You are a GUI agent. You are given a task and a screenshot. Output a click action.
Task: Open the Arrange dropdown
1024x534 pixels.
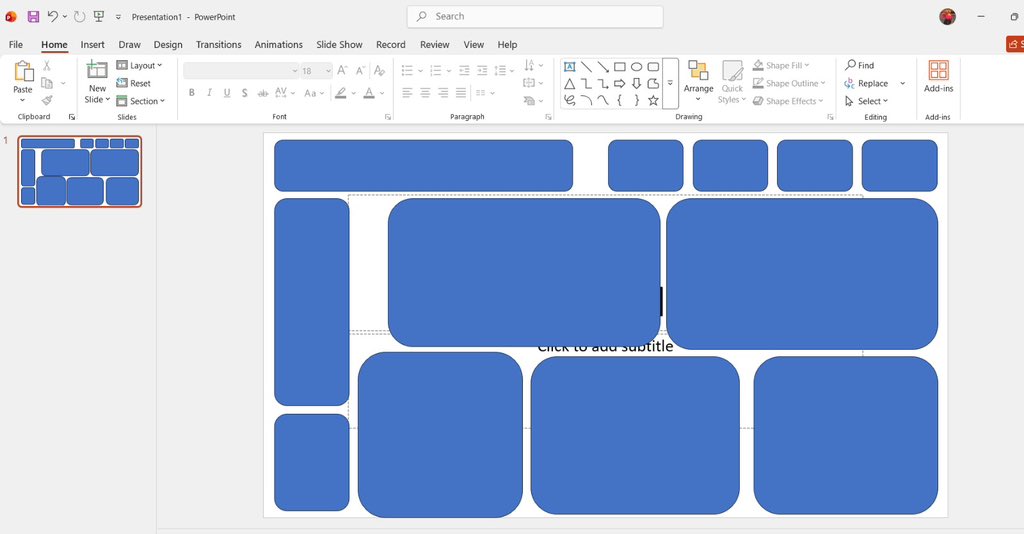pos(698,82)
